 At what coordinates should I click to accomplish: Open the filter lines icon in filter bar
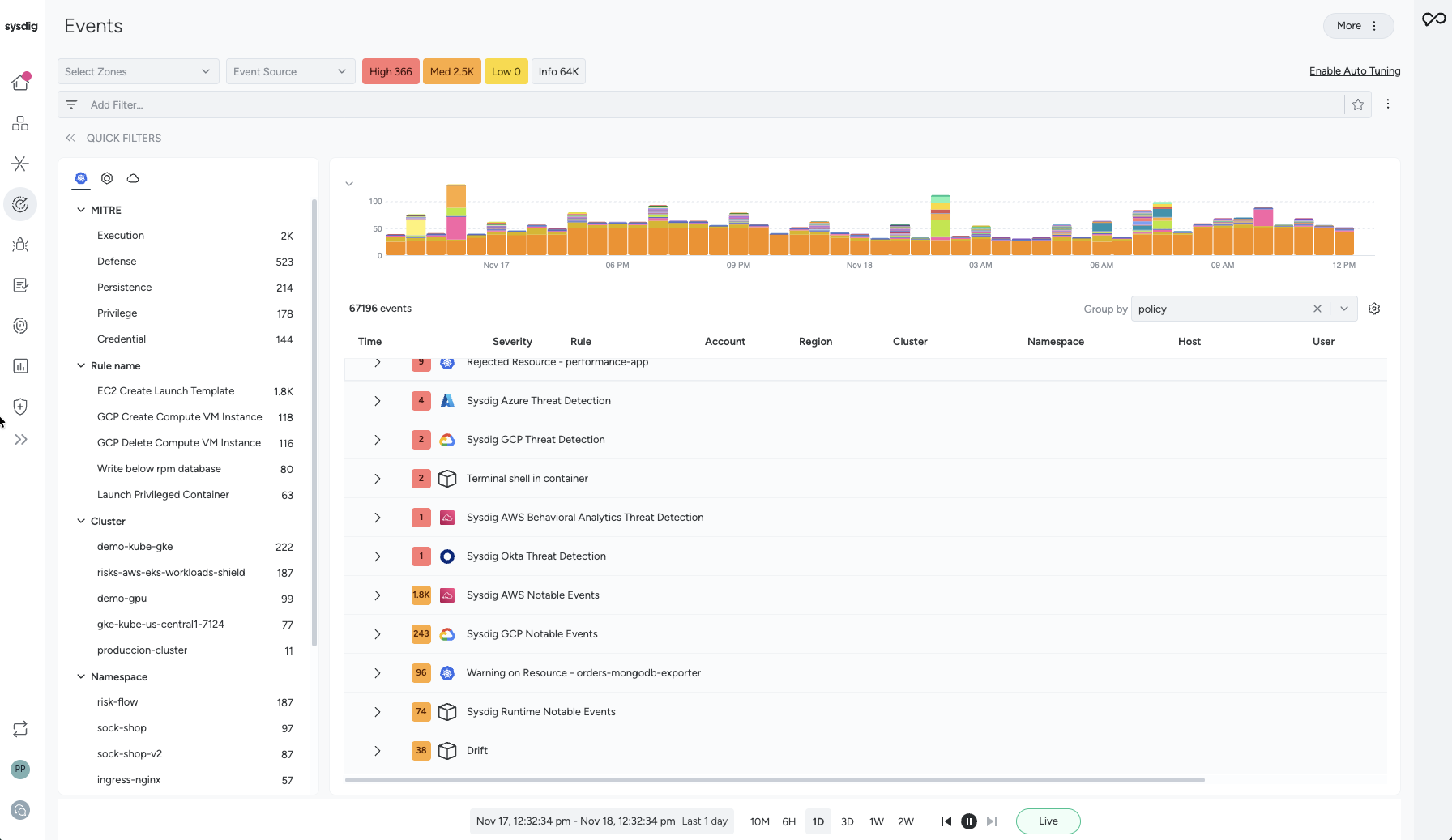click(71, 104)
